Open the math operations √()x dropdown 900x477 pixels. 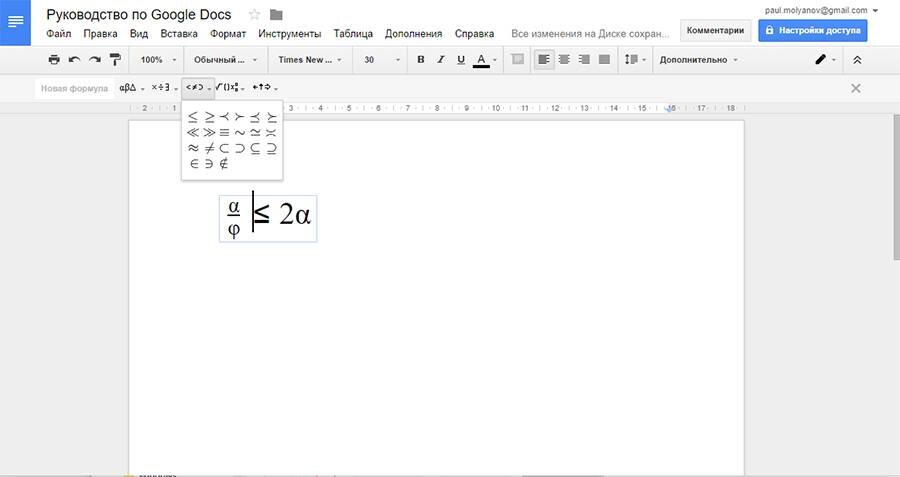(231, 88)
